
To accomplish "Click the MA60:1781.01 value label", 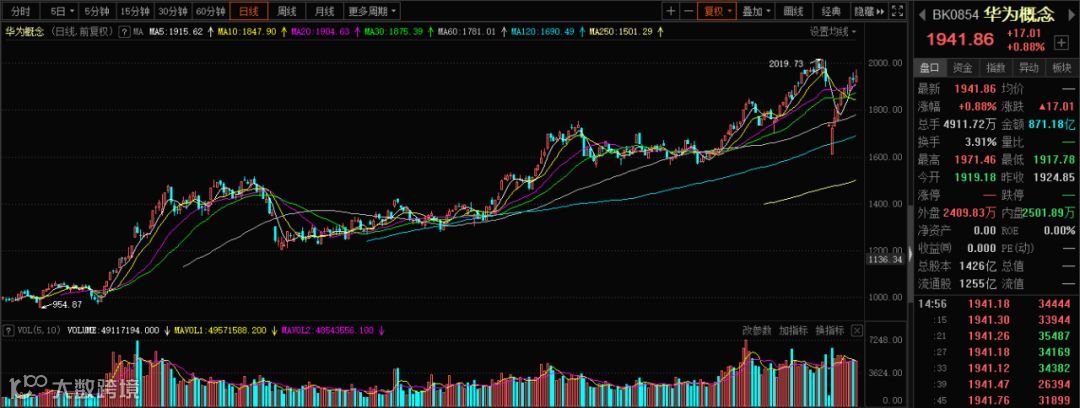I will tap(467, 32).
